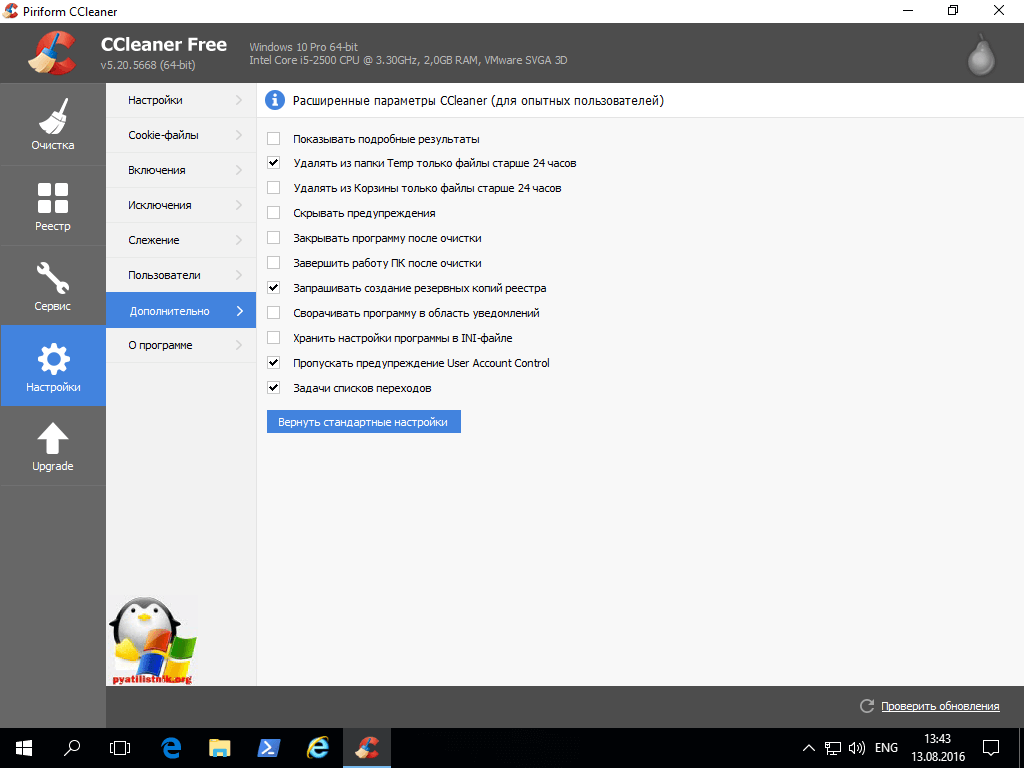Image resolution: width=1024 pixels, height=768 pixels.
Task: Click chevron next to Исключения
Action: [x=239, y=205]
